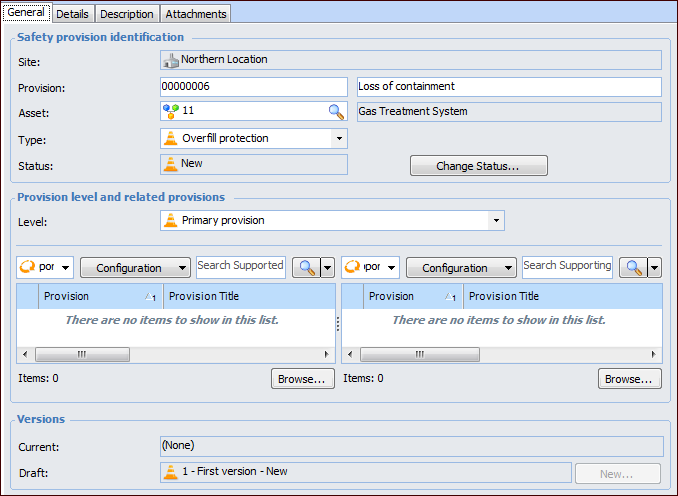
Task: Click the Search Supporting input box
Action: (567, 267)
